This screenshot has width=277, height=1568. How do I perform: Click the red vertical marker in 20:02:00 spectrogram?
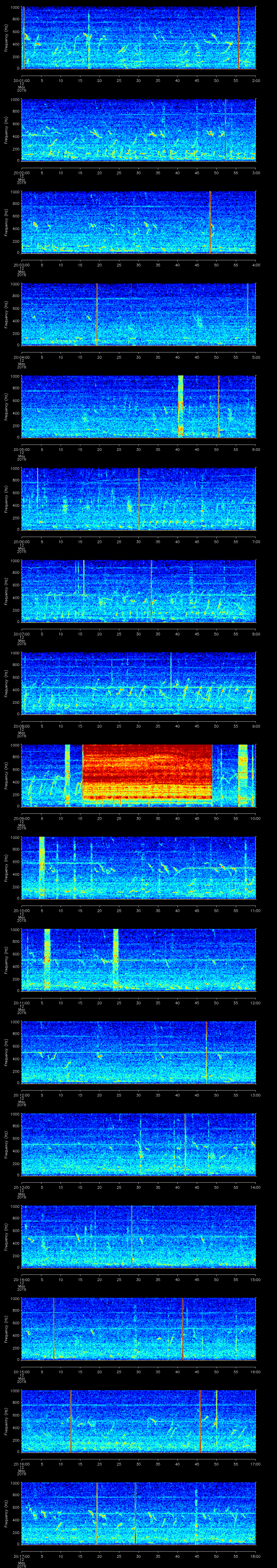pos(226,130)
